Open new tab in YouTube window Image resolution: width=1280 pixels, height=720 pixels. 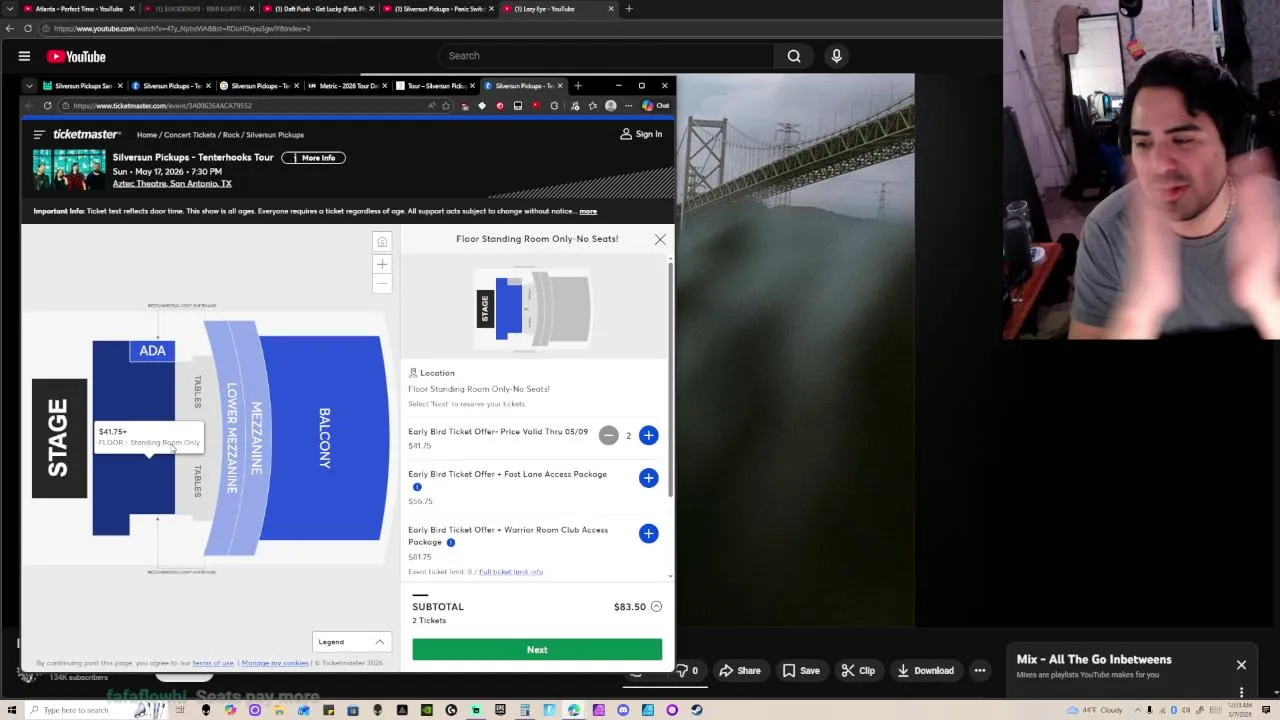pyautogui.click(x=629, y=9)
